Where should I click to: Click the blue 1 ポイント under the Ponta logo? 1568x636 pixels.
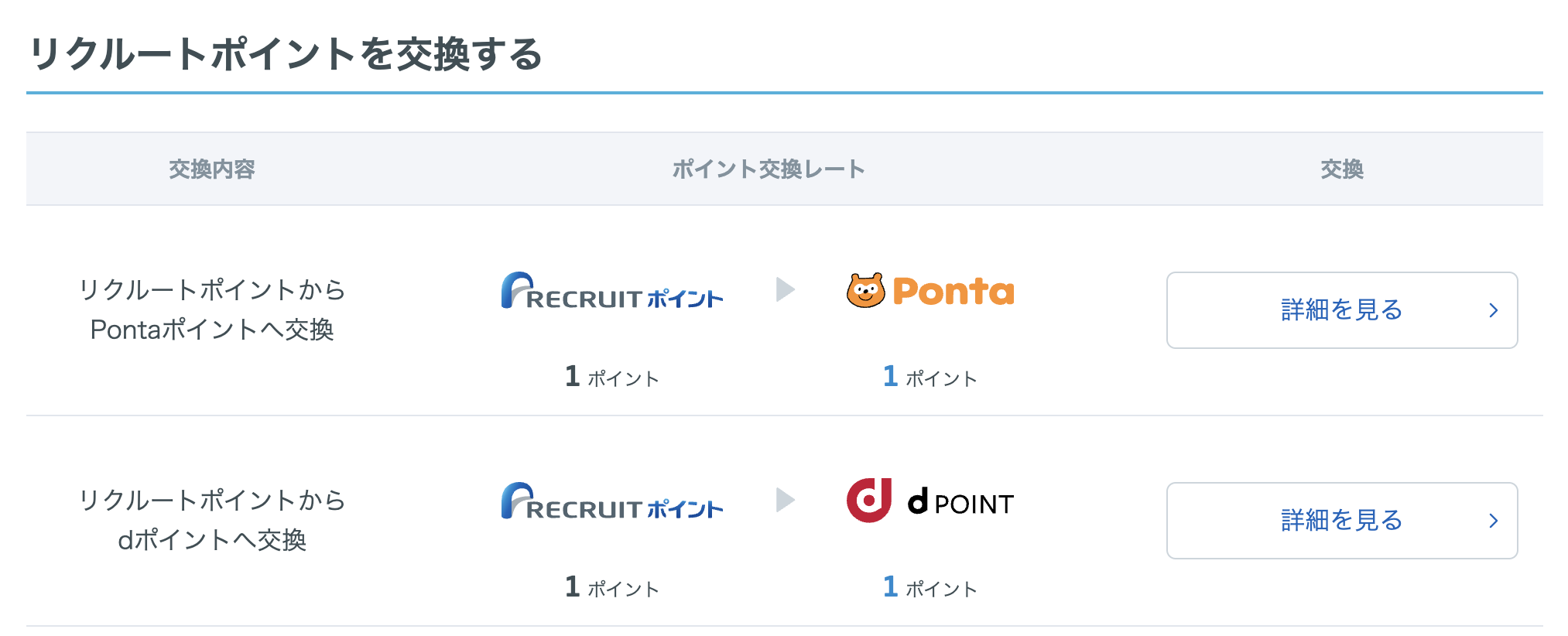point(930,377)
